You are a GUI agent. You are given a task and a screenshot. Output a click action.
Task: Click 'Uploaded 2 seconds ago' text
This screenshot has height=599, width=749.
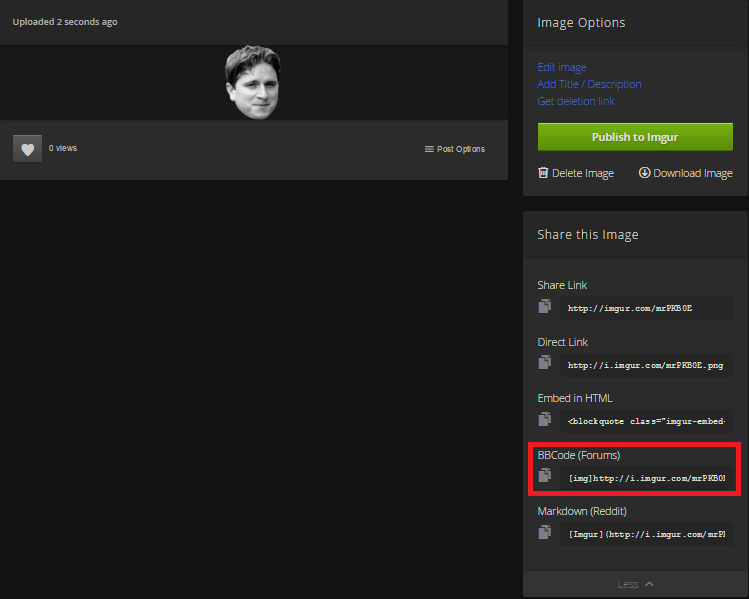(x=65, y=22)
